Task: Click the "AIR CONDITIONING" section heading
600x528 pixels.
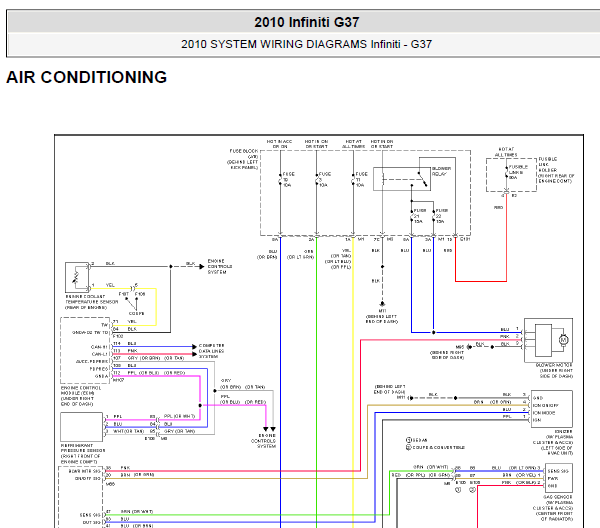Action: 86,77
